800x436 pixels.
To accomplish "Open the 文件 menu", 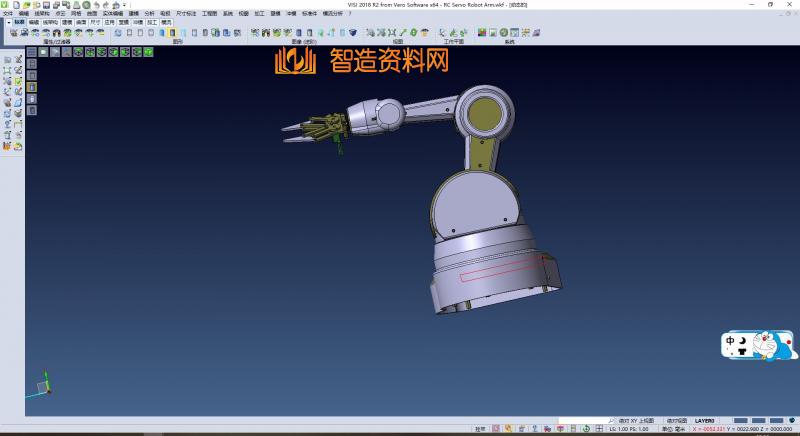I will tap(8, 13).
